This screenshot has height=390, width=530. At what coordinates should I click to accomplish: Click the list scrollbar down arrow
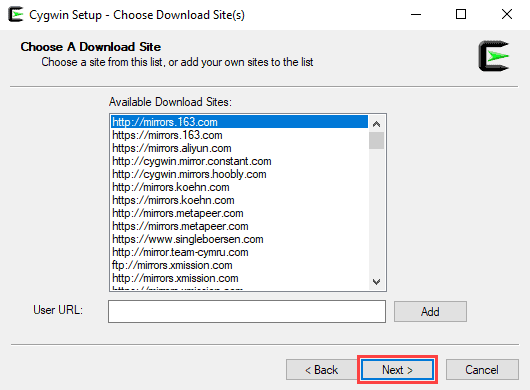pyautogui.click(x=376, y=282)
